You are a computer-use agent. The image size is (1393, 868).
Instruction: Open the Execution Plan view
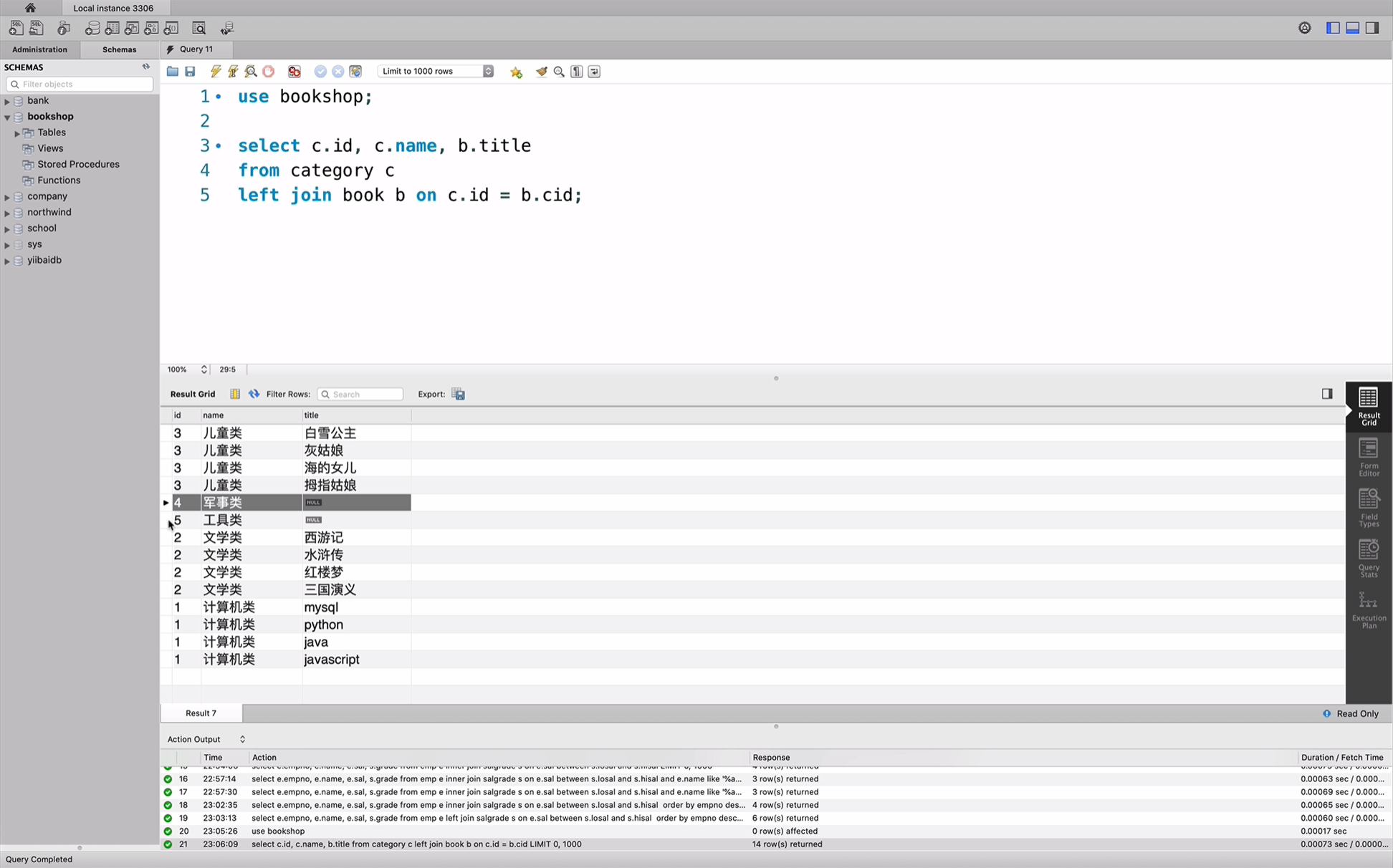[1369, 609]
